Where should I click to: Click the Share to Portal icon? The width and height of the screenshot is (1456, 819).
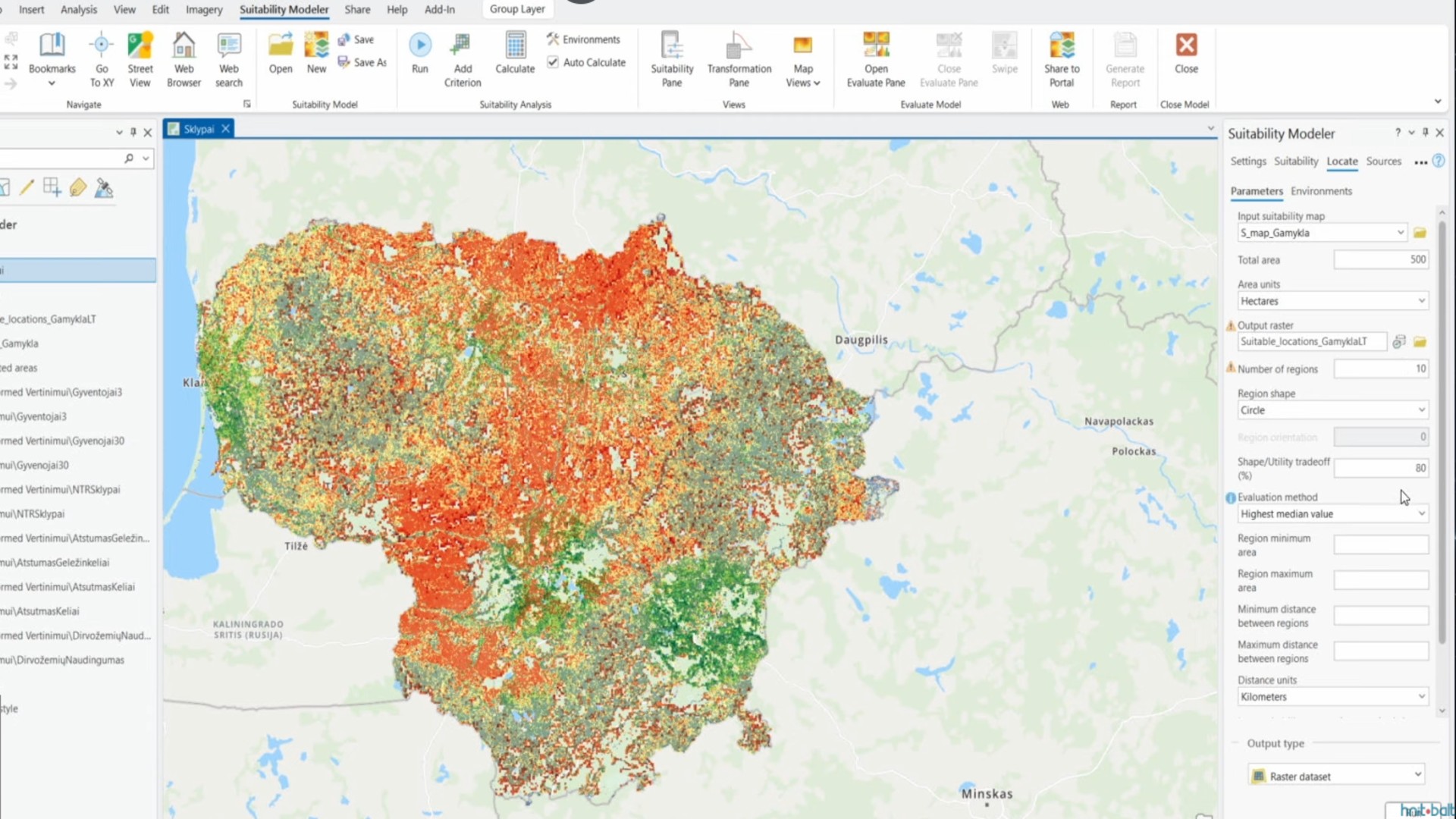(1062, 46)
